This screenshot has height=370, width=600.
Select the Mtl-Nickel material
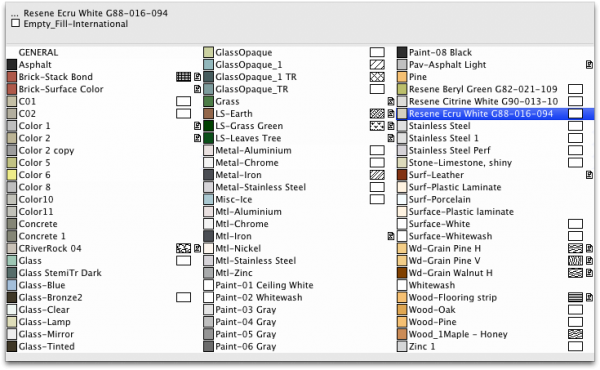pyautogui.click(x=238, y=248)
